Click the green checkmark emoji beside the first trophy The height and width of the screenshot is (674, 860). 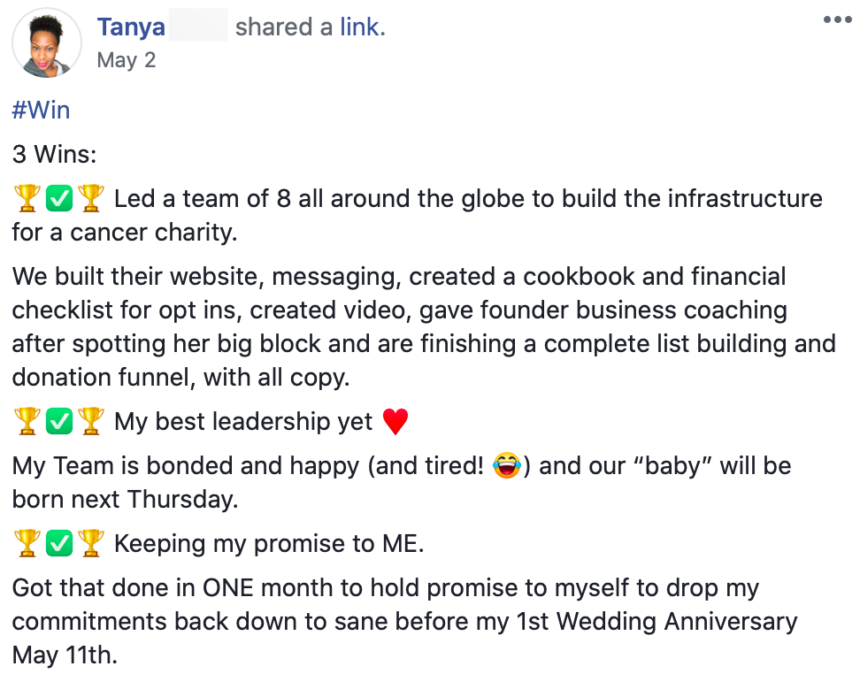pyautogui.click(x=57, y=198)
